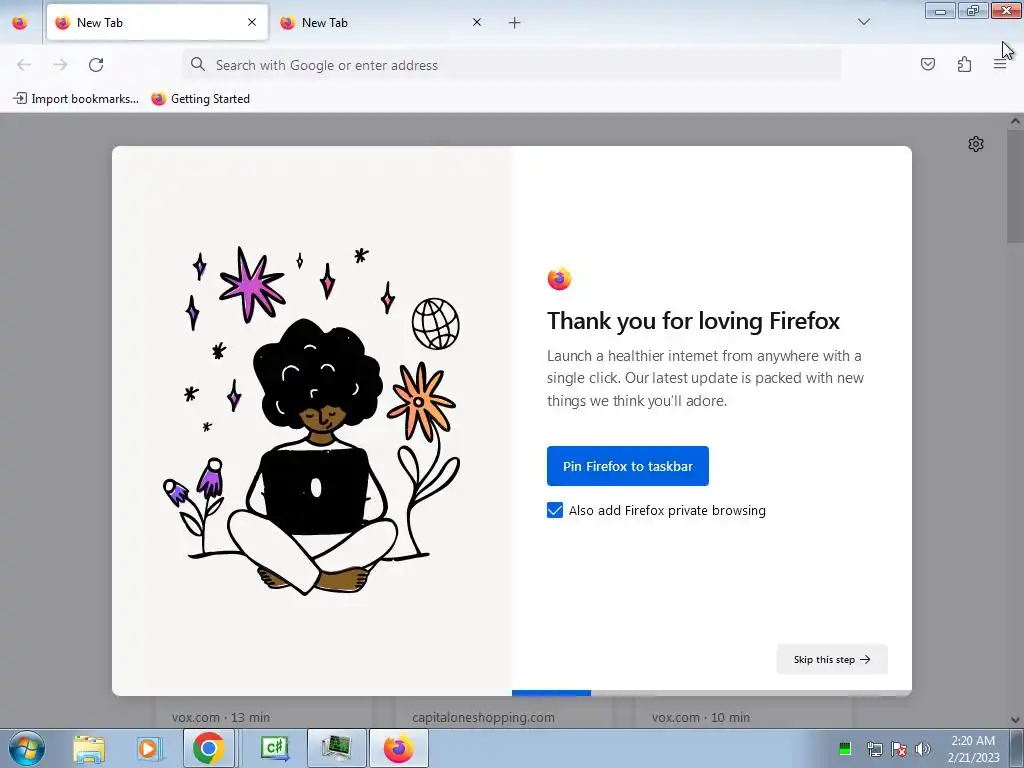Open network status tray icon
This screenshot has width=1024, height=768.
(x=874, y=749)
